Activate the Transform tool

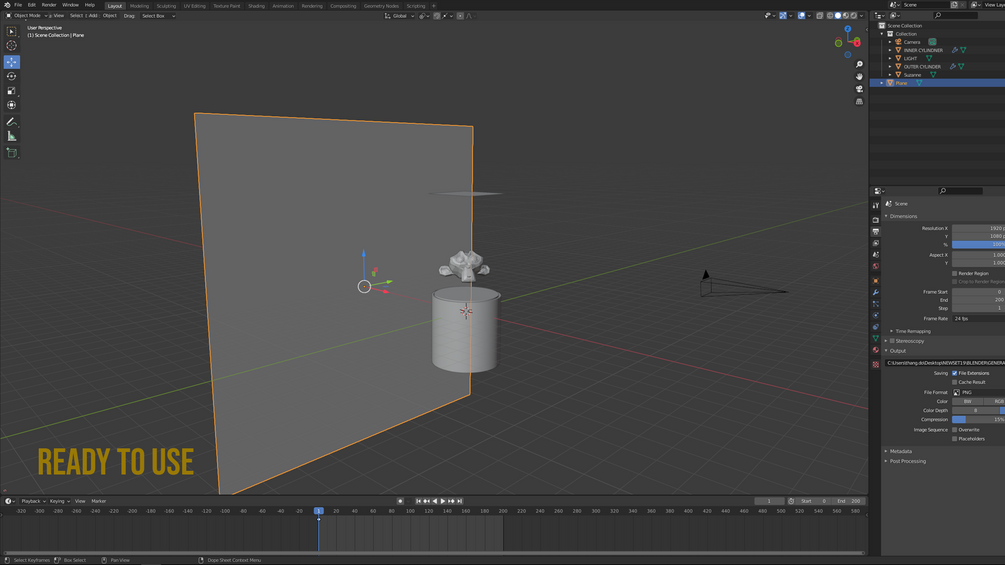12,105
